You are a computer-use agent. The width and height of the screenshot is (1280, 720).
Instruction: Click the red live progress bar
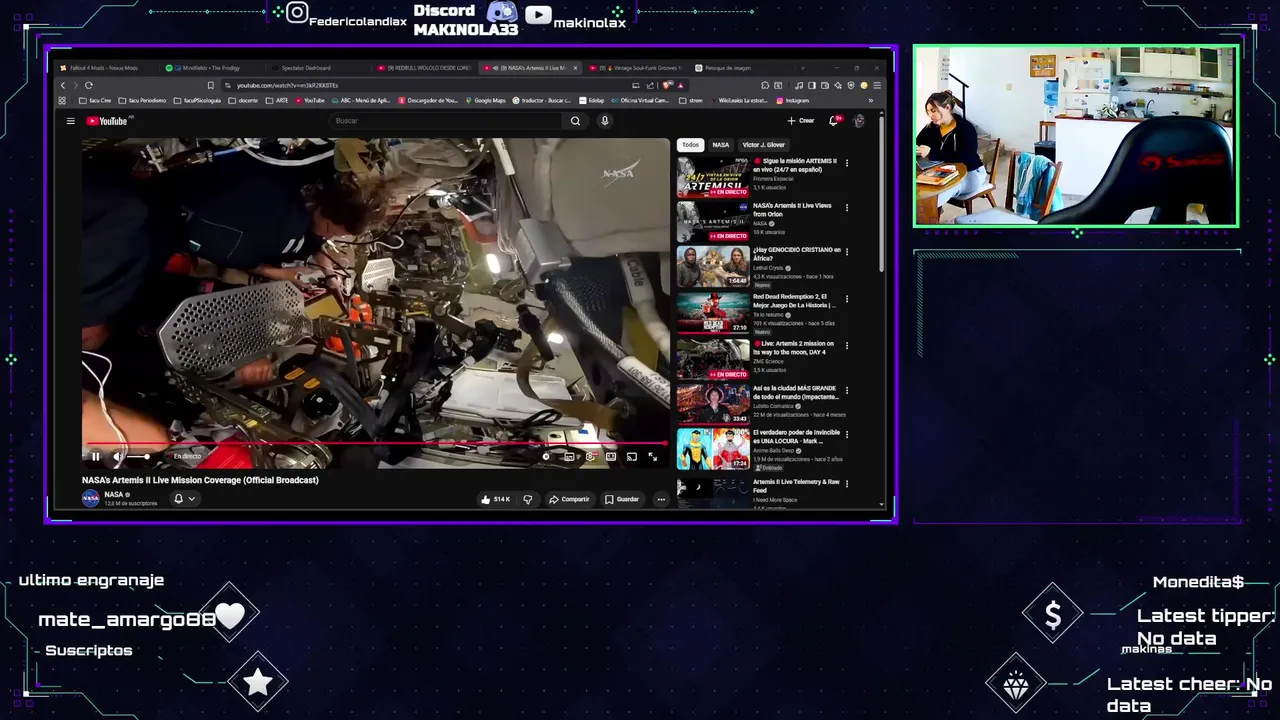coord(375,442)
